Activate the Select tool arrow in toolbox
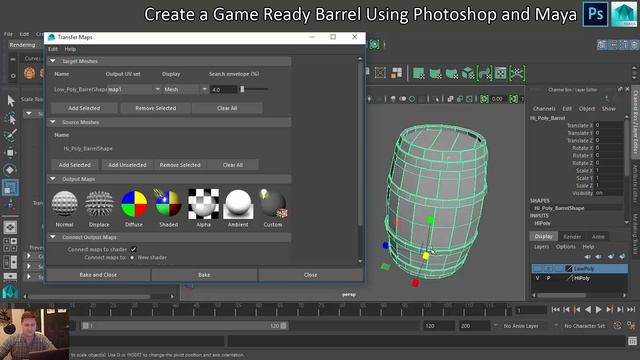Viewport: 640px width, 360px height. [x=10, y=101]
